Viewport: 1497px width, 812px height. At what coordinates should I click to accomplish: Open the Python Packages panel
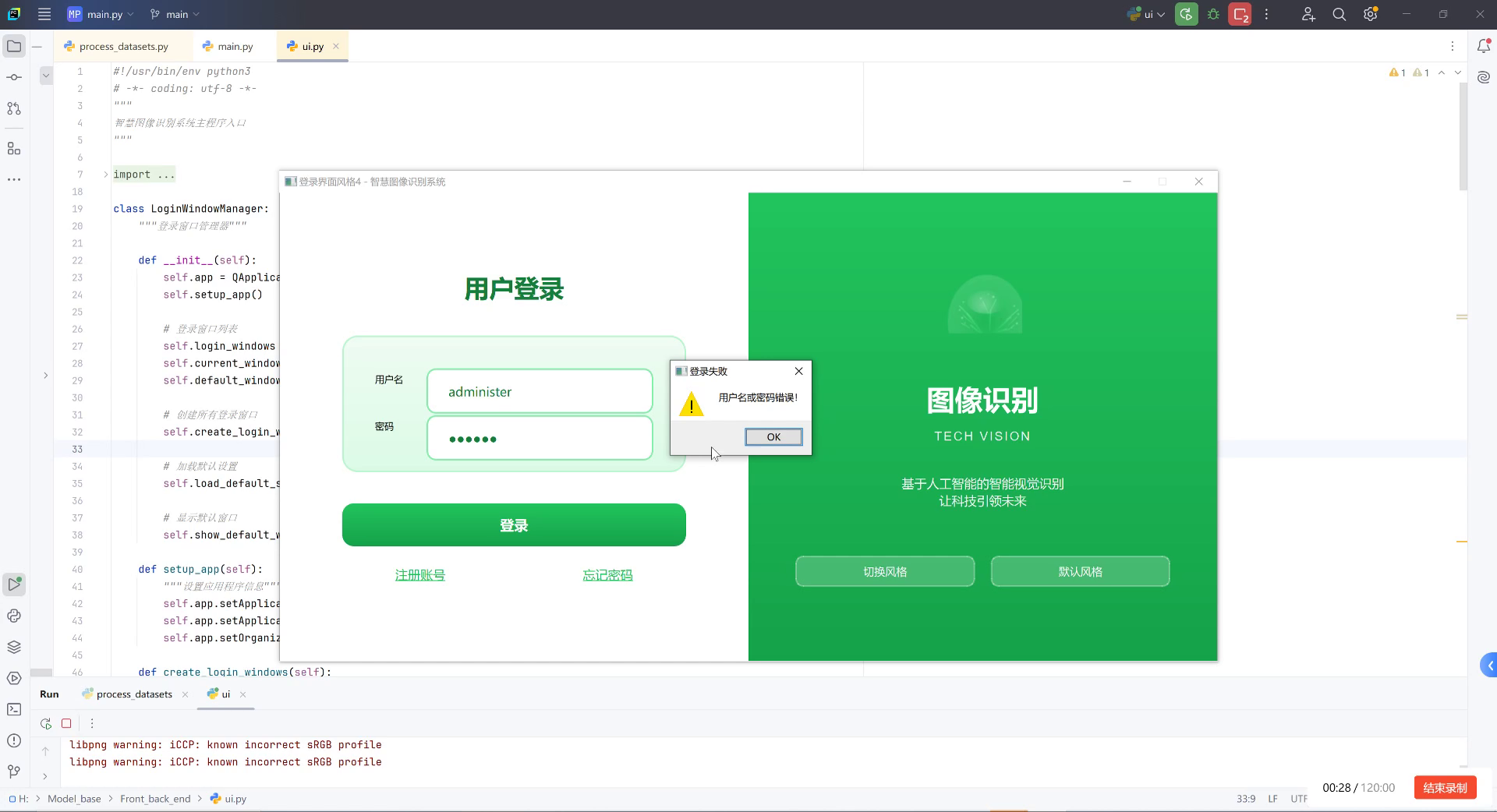click(x=14, y=646)
